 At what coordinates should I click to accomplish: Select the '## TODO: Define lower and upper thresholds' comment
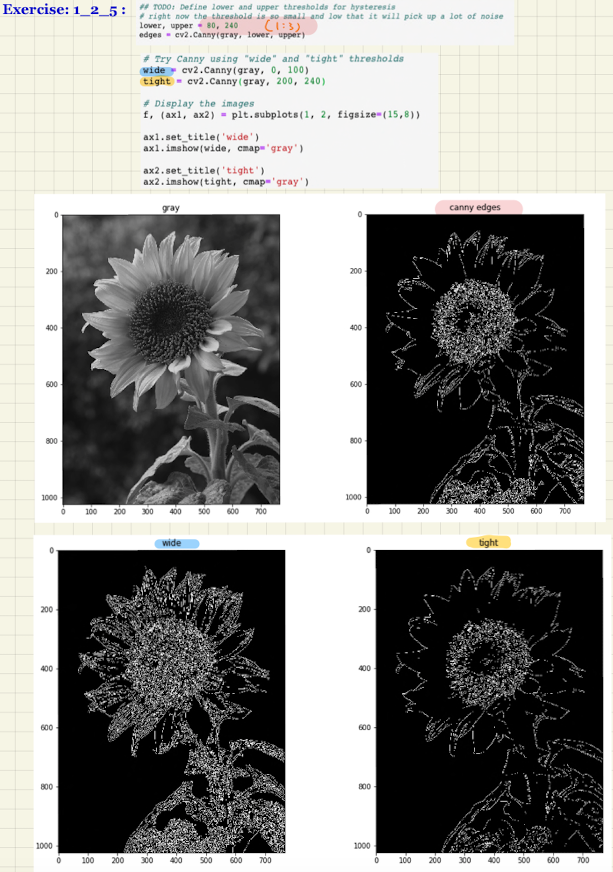pos(268,7)
